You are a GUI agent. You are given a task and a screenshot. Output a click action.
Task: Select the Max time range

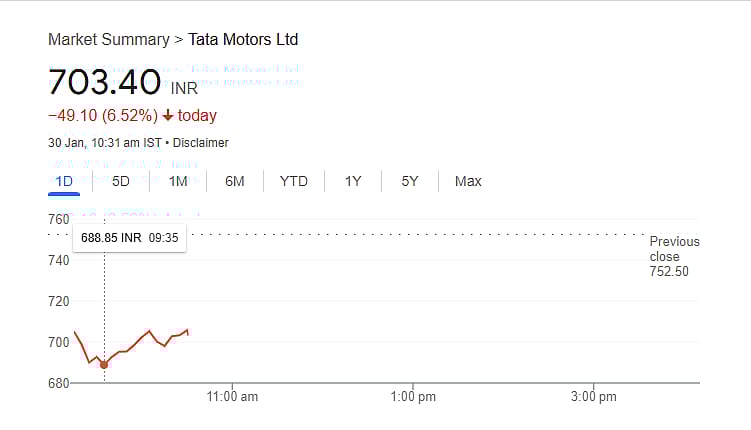click(468, 181)
